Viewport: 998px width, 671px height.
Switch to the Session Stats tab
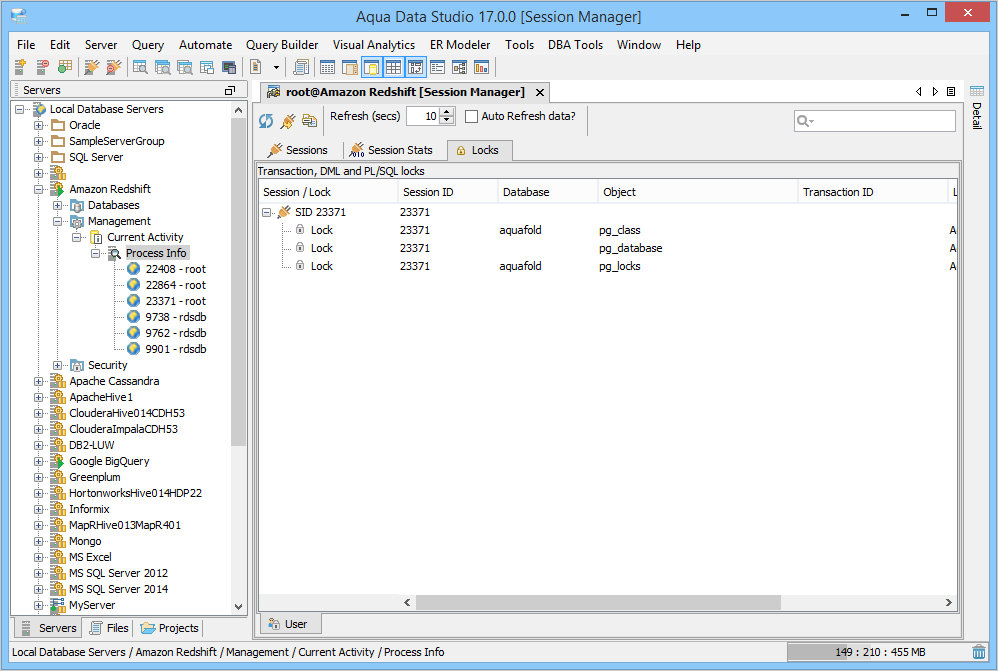[391, 150]
